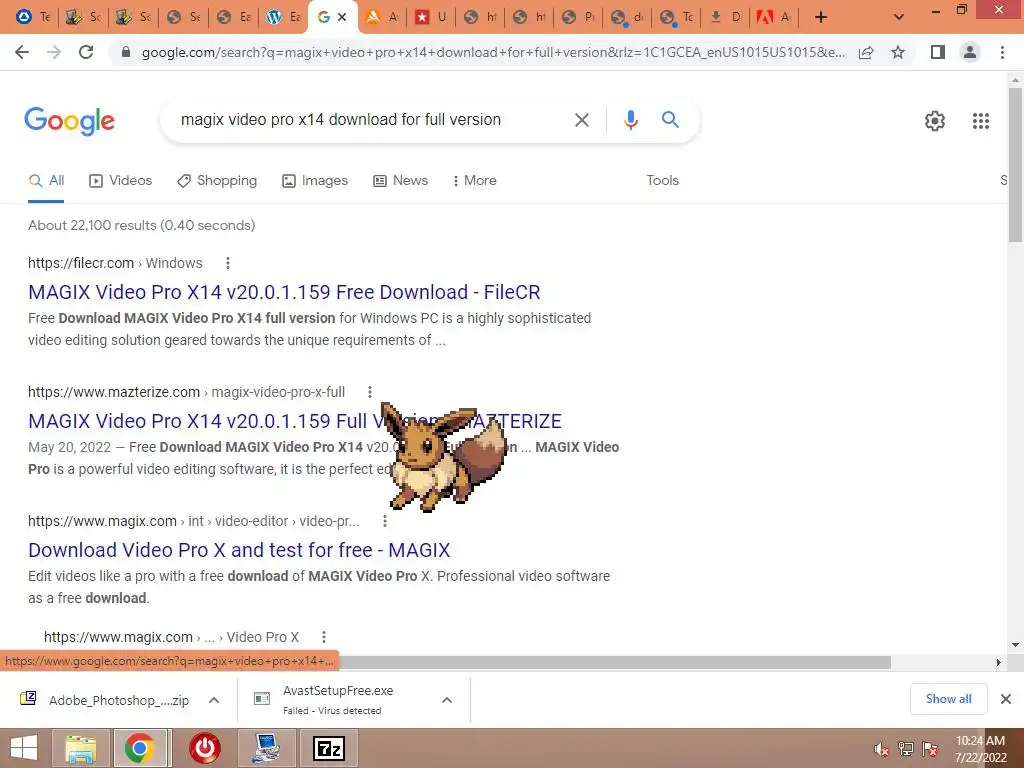Select the All results tab
This screenshot has width=1024, height=768.
(x=46, y=181)
